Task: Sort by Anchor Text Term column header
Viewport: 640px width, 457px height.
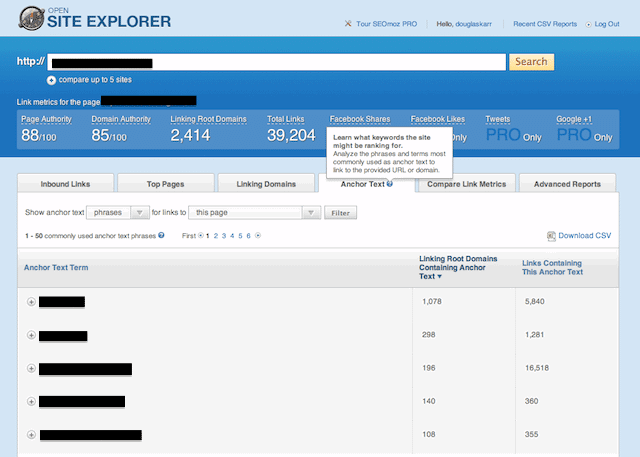Action: [x=56, y=268]
